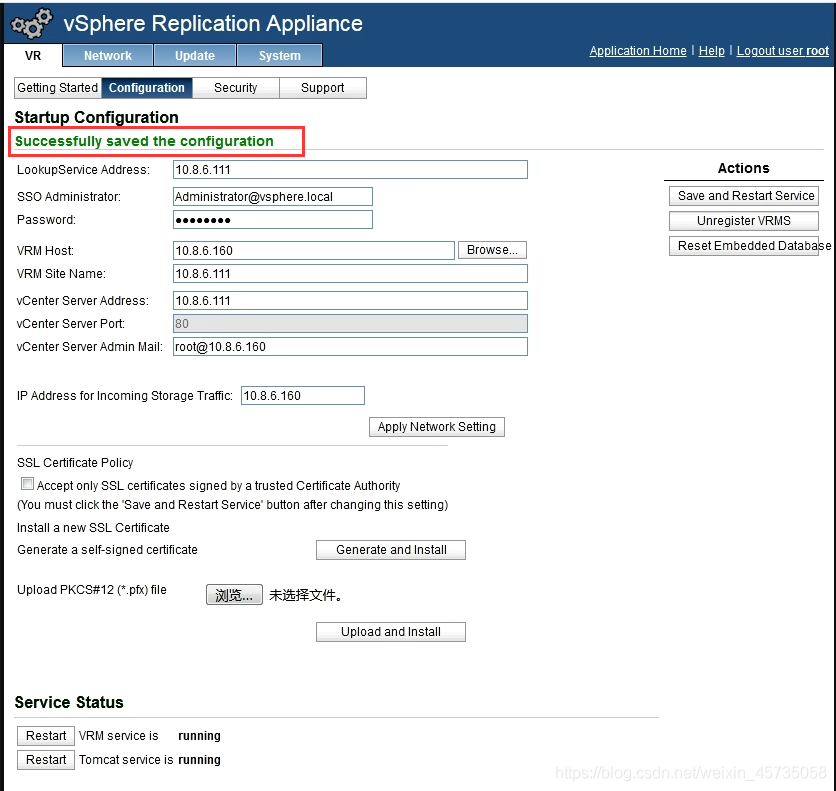Switch to the VR tab

pyautogui.click(x=33, y=55)
